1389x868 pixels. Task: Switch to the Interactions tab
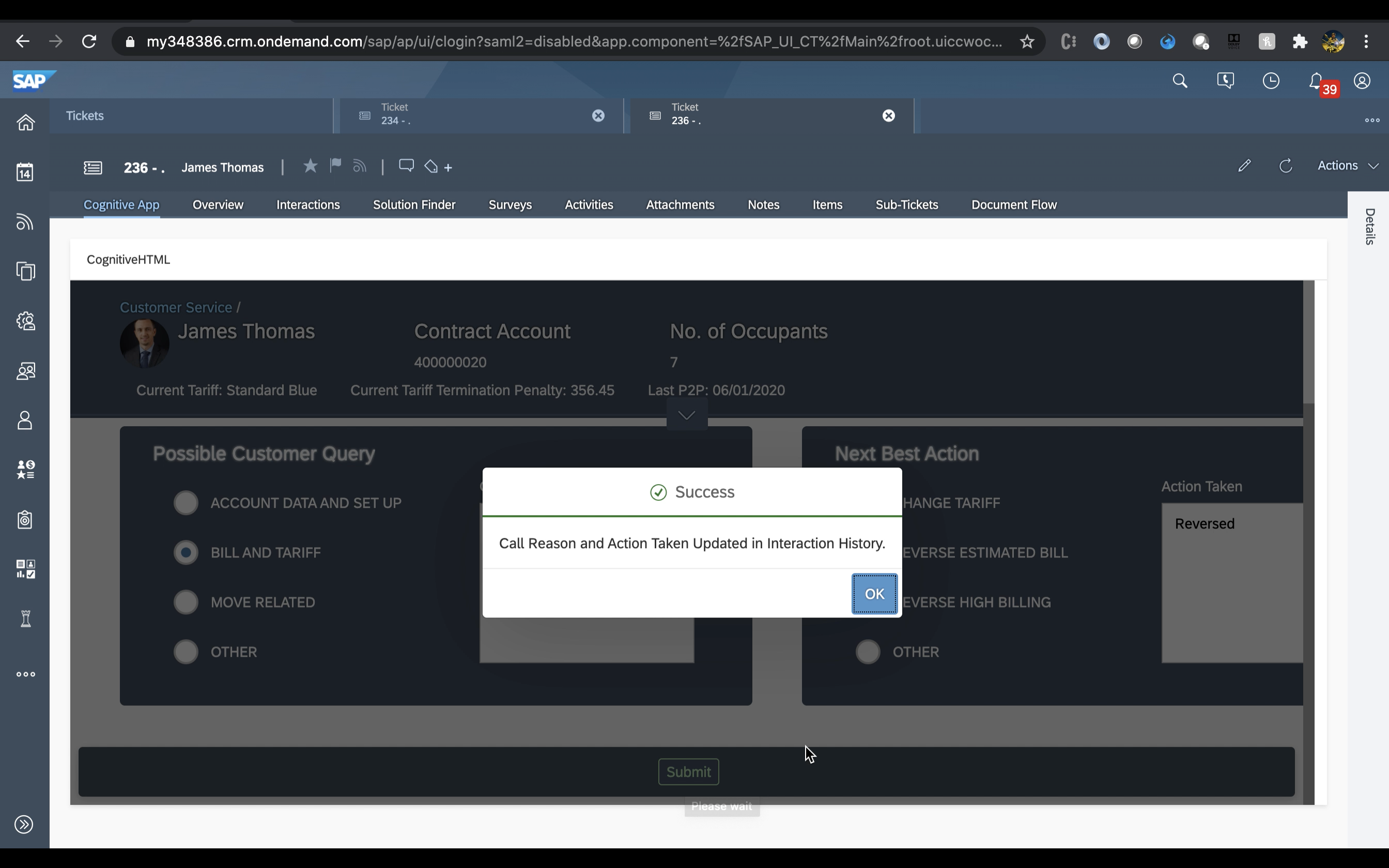click(x=308, y=205)
